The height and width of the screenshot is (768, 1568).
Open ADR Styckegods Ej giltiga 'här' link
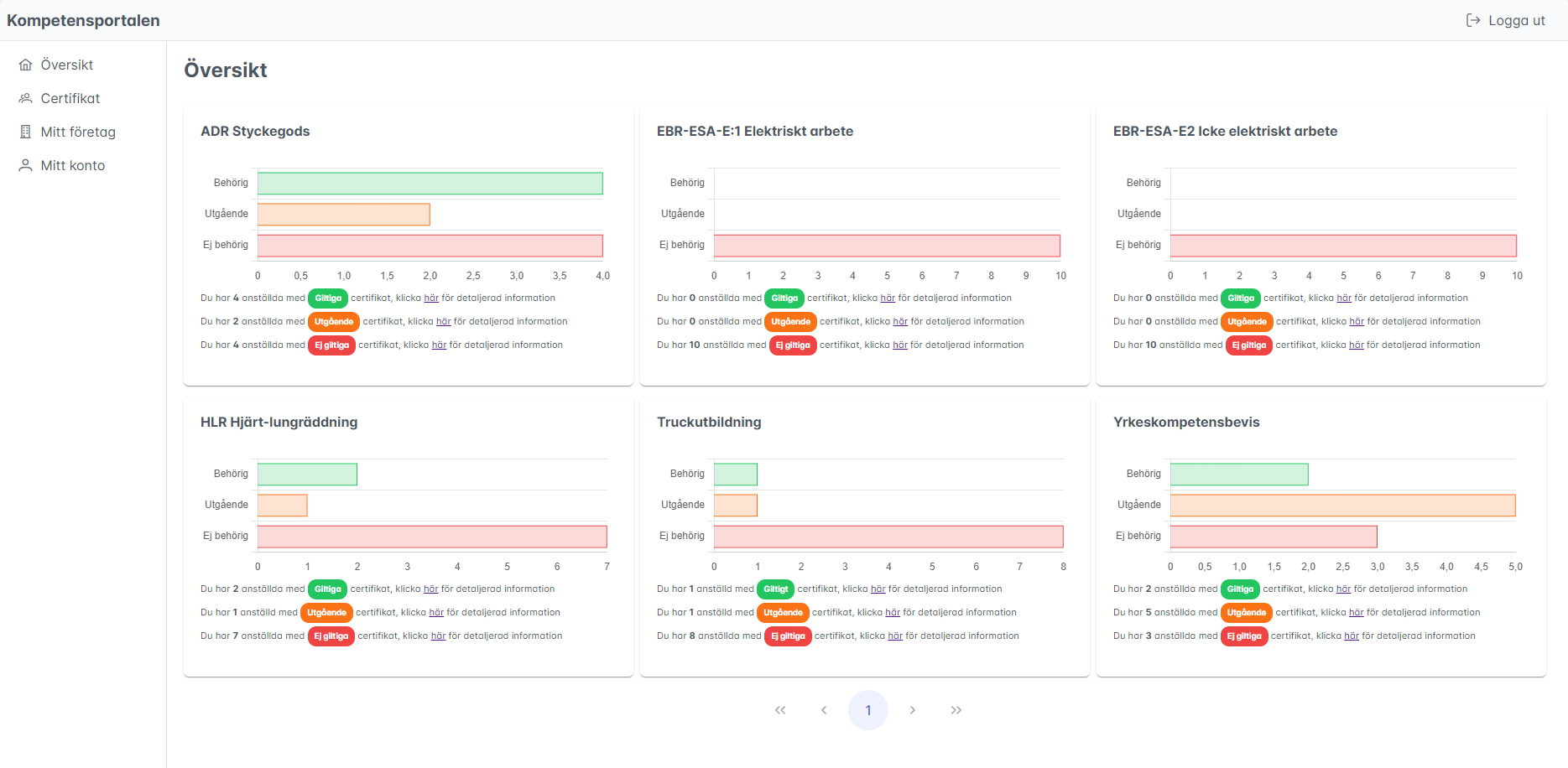[439, 345]
